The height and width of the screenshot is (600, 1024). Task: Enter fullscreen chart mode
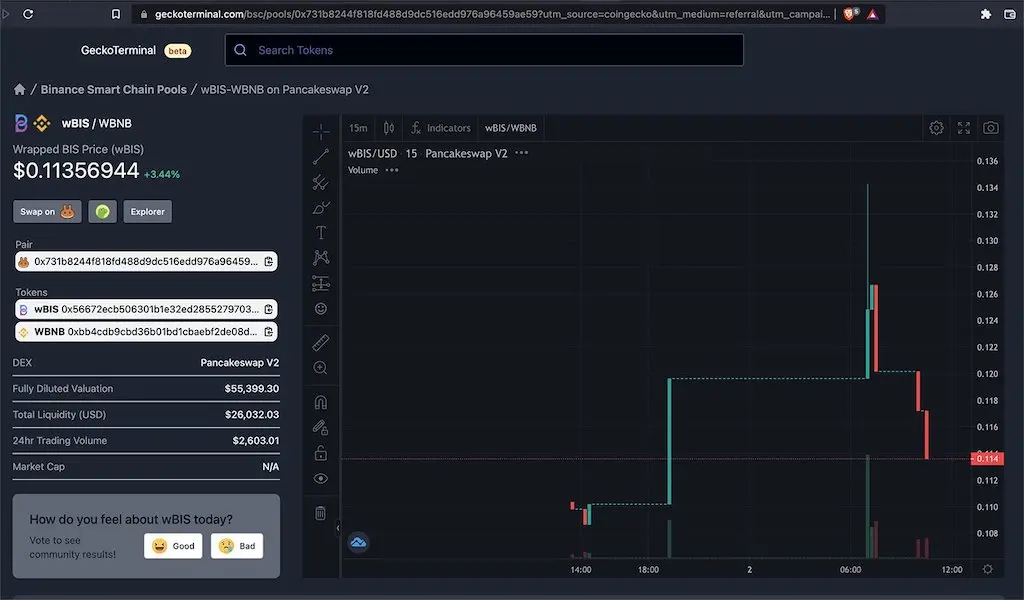click(x=964, y=128)
